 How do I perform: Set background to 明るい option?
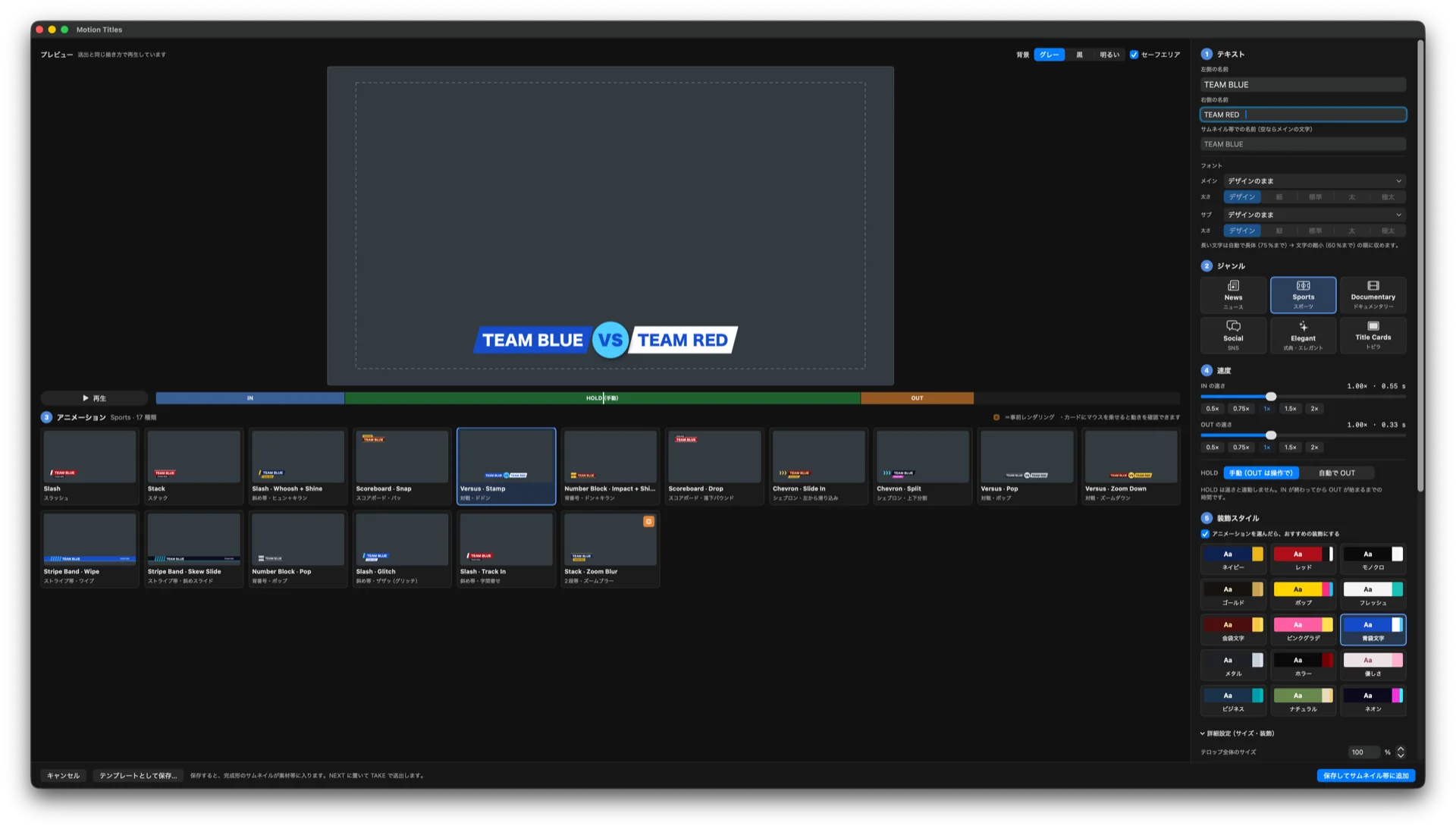[x=1109, y=55]
